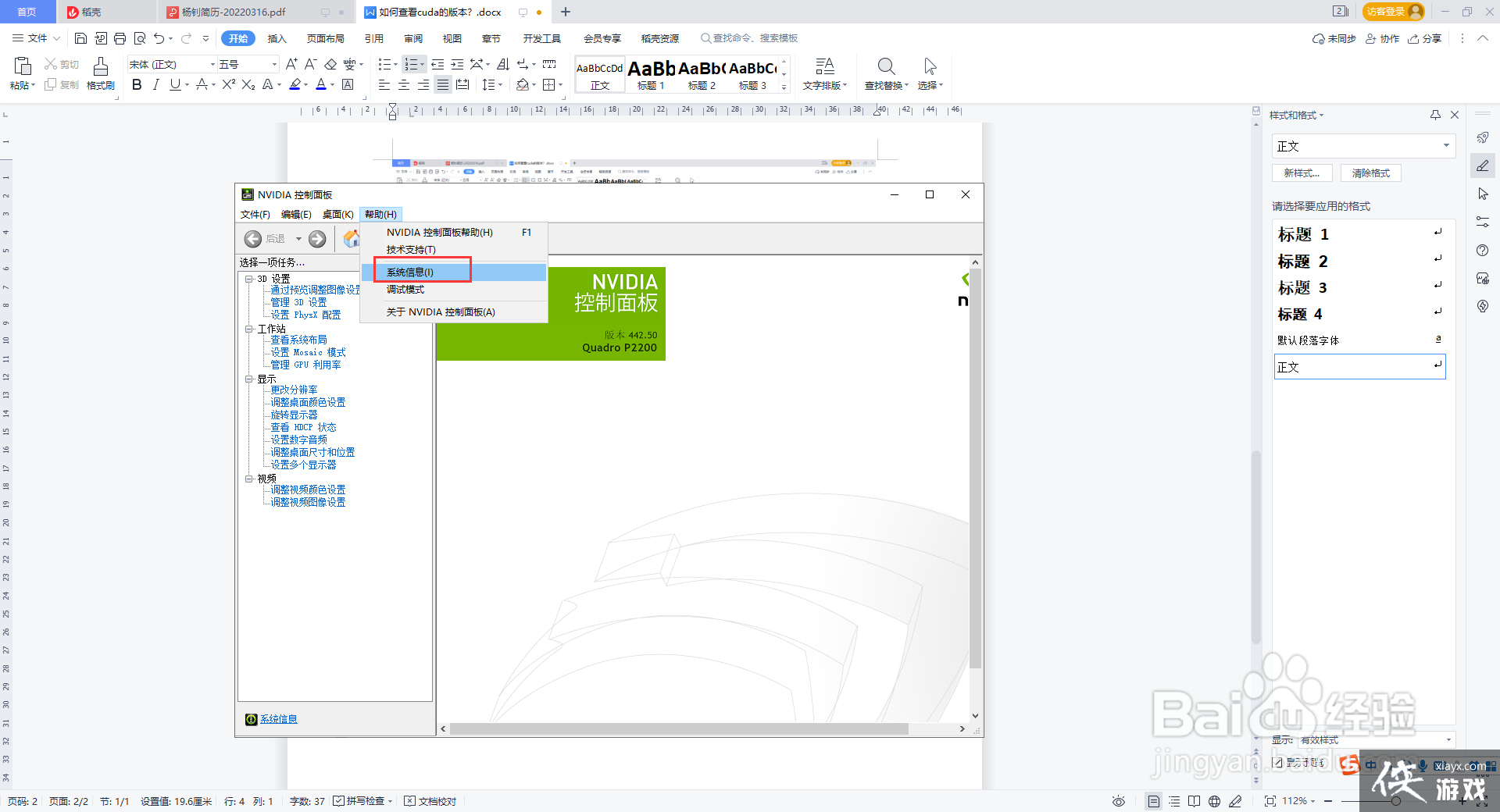1500x812 pixels.
Task: Click the Paste clipboard icon
Action: (22, 66)
